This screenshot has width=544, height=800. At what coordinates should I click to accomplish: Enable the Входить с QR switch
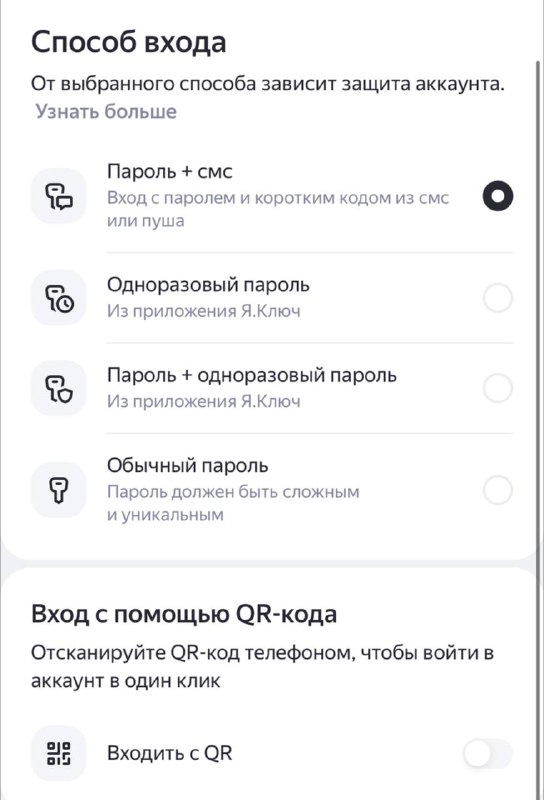pos(487,753)
